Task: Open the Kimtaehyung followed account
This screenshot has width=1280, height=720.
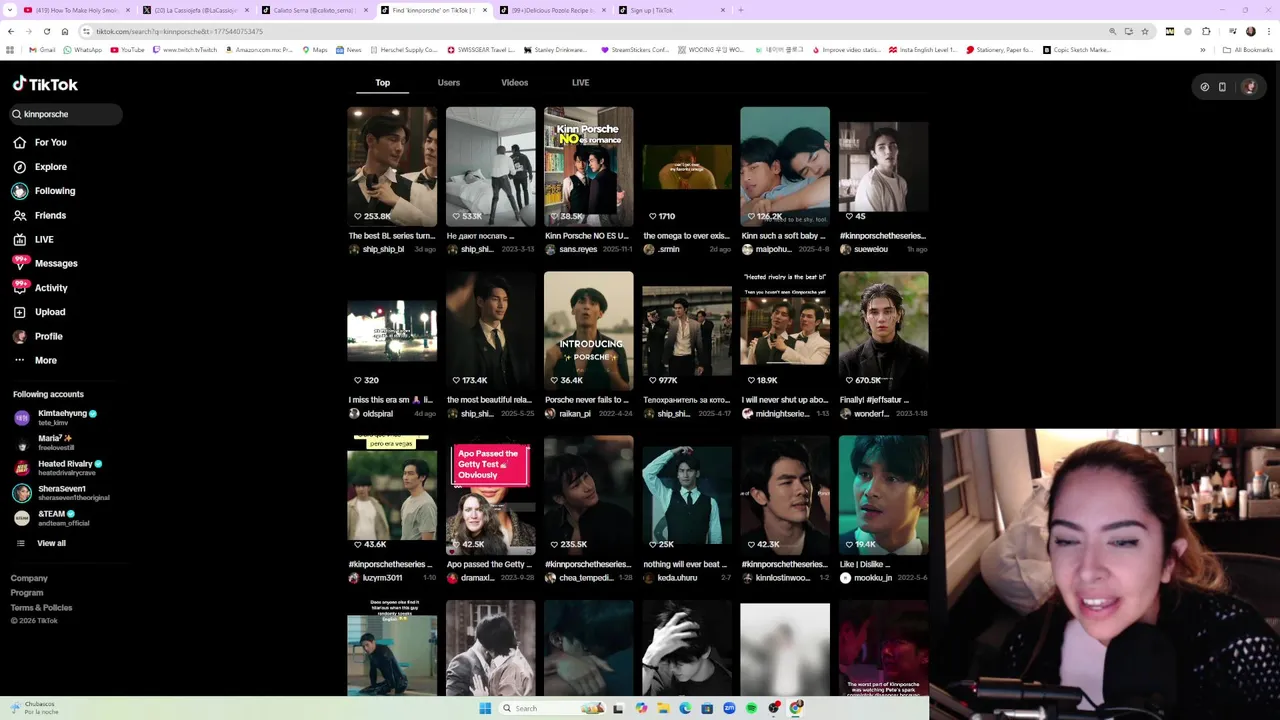Action: pos(56,417)
